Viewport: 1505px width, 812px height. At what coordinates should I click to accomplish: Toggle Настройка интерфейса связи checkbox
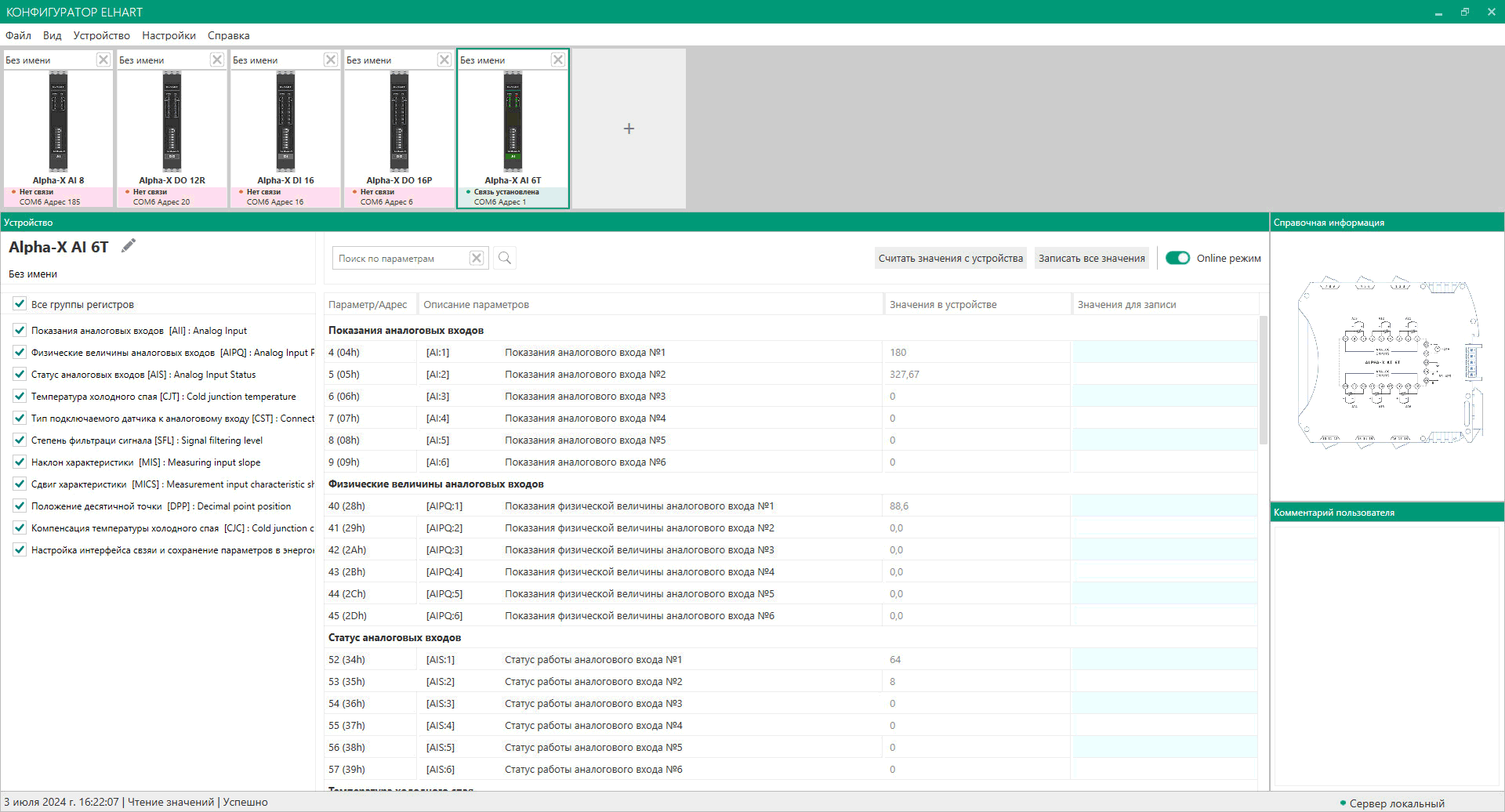20,550
